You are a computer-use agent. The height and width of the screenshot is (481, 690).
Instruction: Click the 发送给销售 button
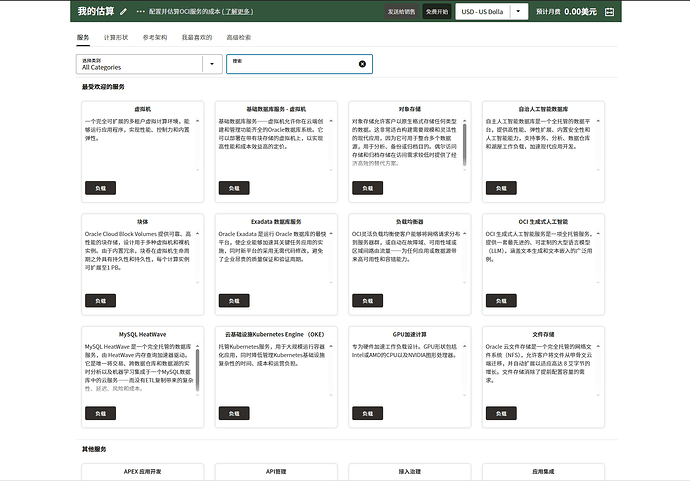coord(401,12)
